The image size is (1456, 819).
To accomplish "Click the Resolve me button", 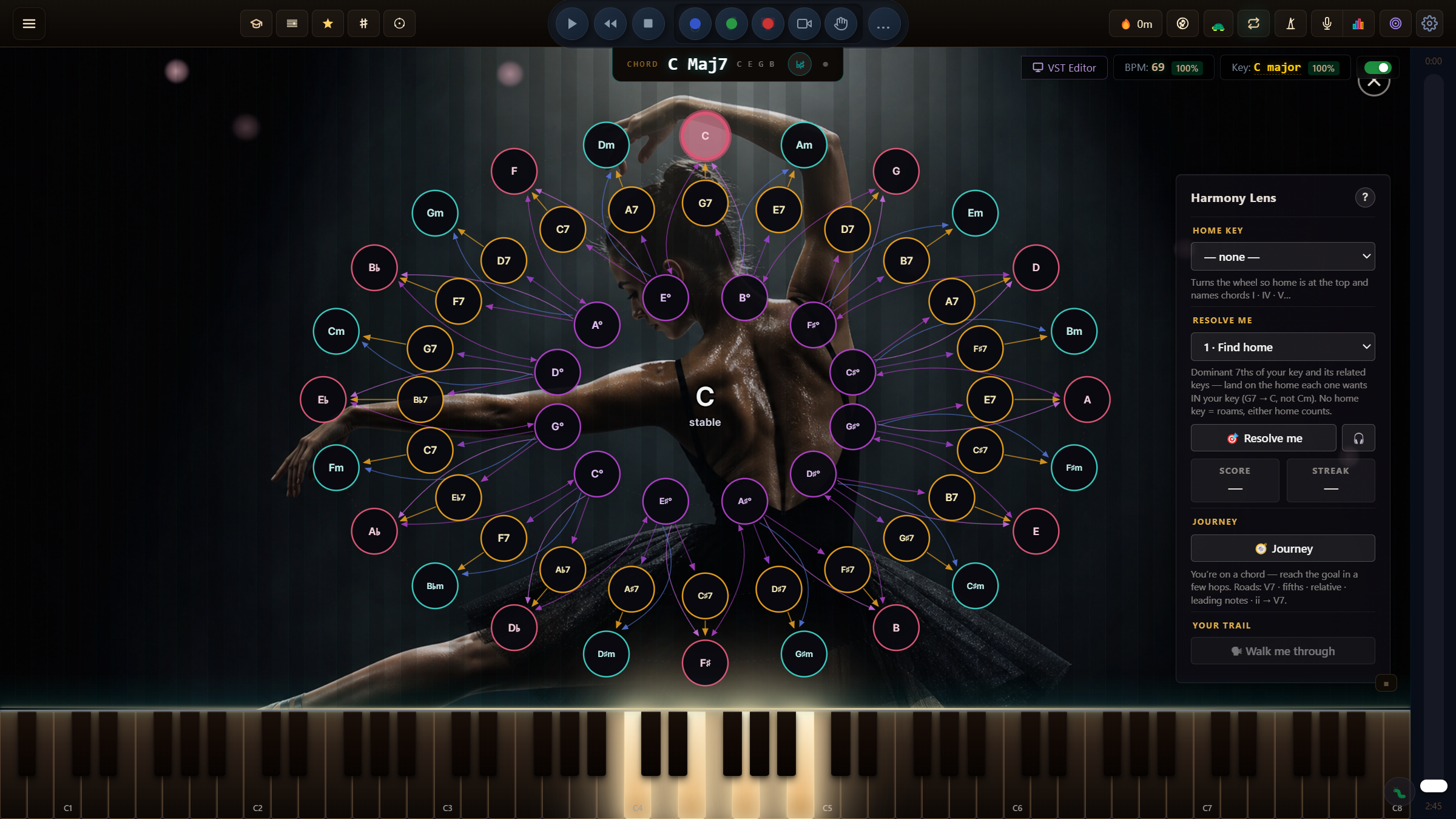I will click(1263, 438).
